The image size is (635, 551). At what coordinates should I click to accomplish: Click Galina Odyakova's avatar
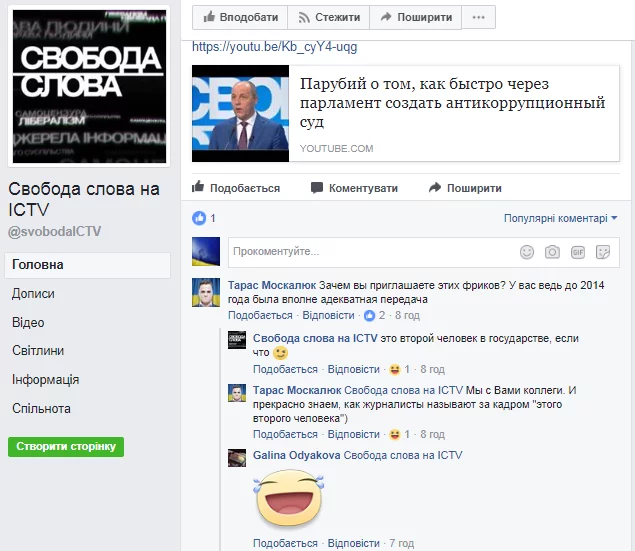[x=237, y=458]
